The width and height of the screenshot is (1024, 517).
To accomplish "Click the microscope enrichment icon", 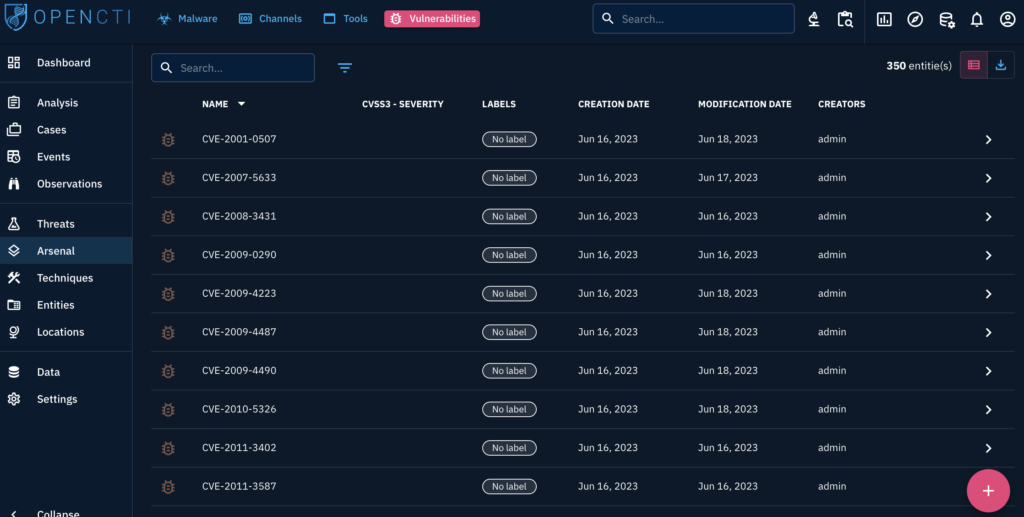I will click(x=815, y=19).
